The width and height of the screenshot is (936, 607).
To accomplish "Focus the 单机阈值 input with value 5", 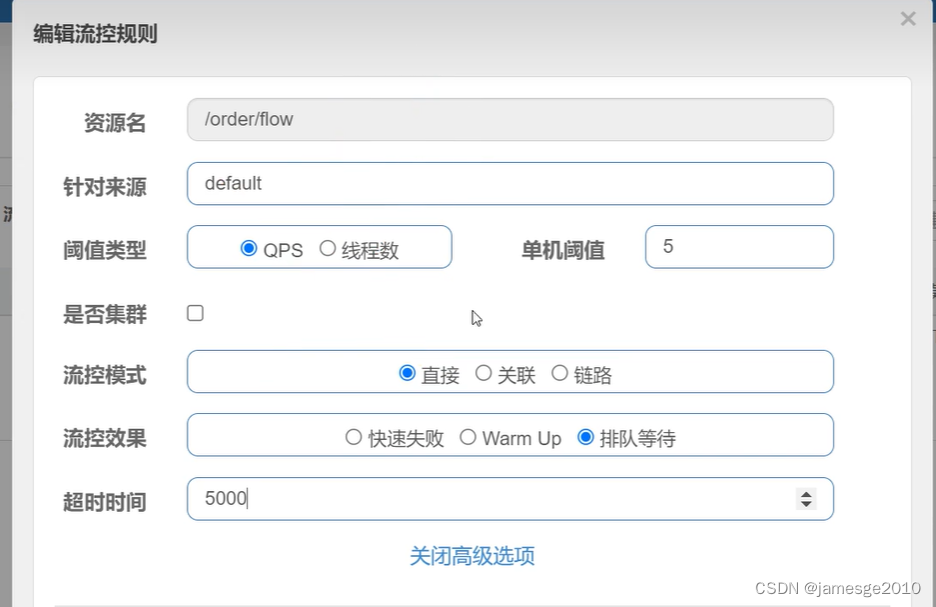I will click(739, 247).
